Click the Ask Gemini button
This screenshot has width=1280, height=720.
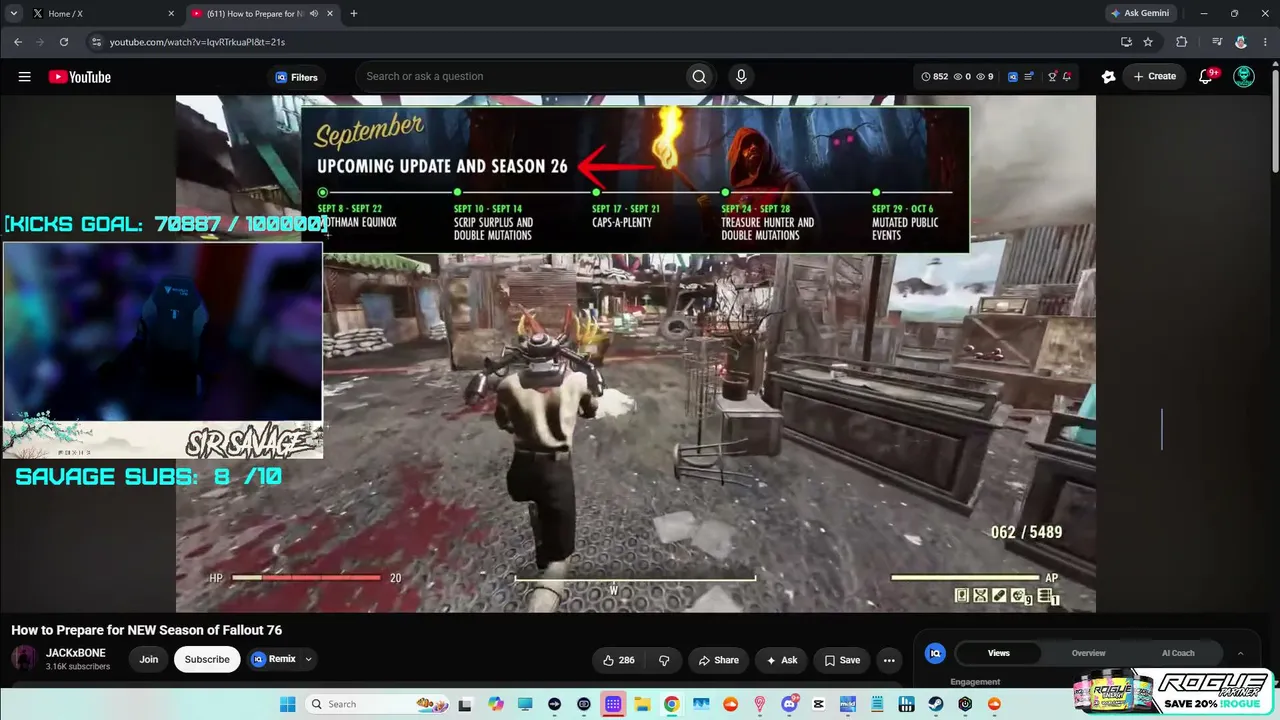[x=1140, y=14]
